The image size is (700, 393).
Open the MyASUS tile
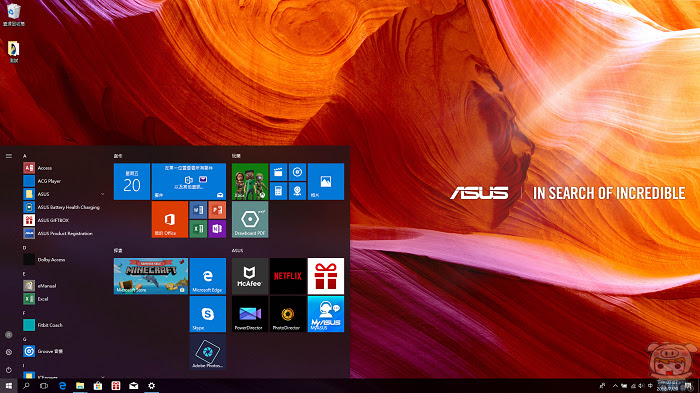tap(326, 314)
